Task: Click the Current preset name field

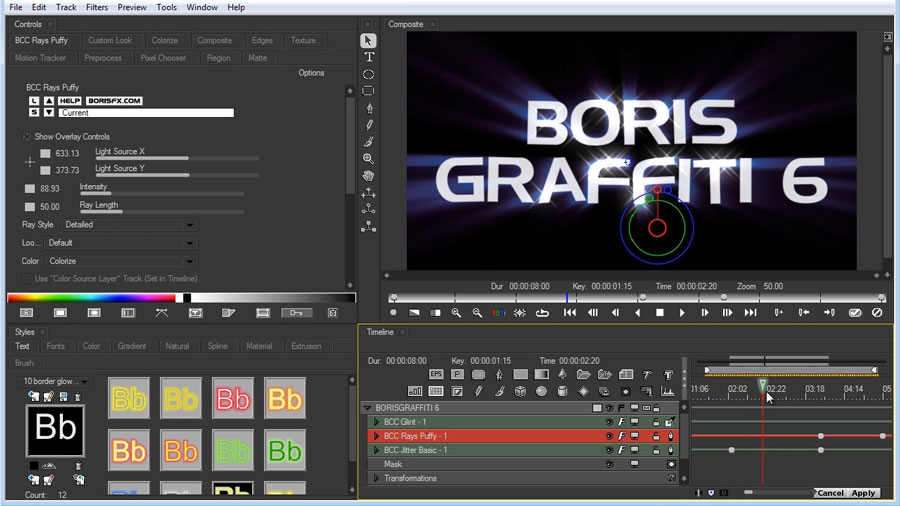Action: coord(146,113)
